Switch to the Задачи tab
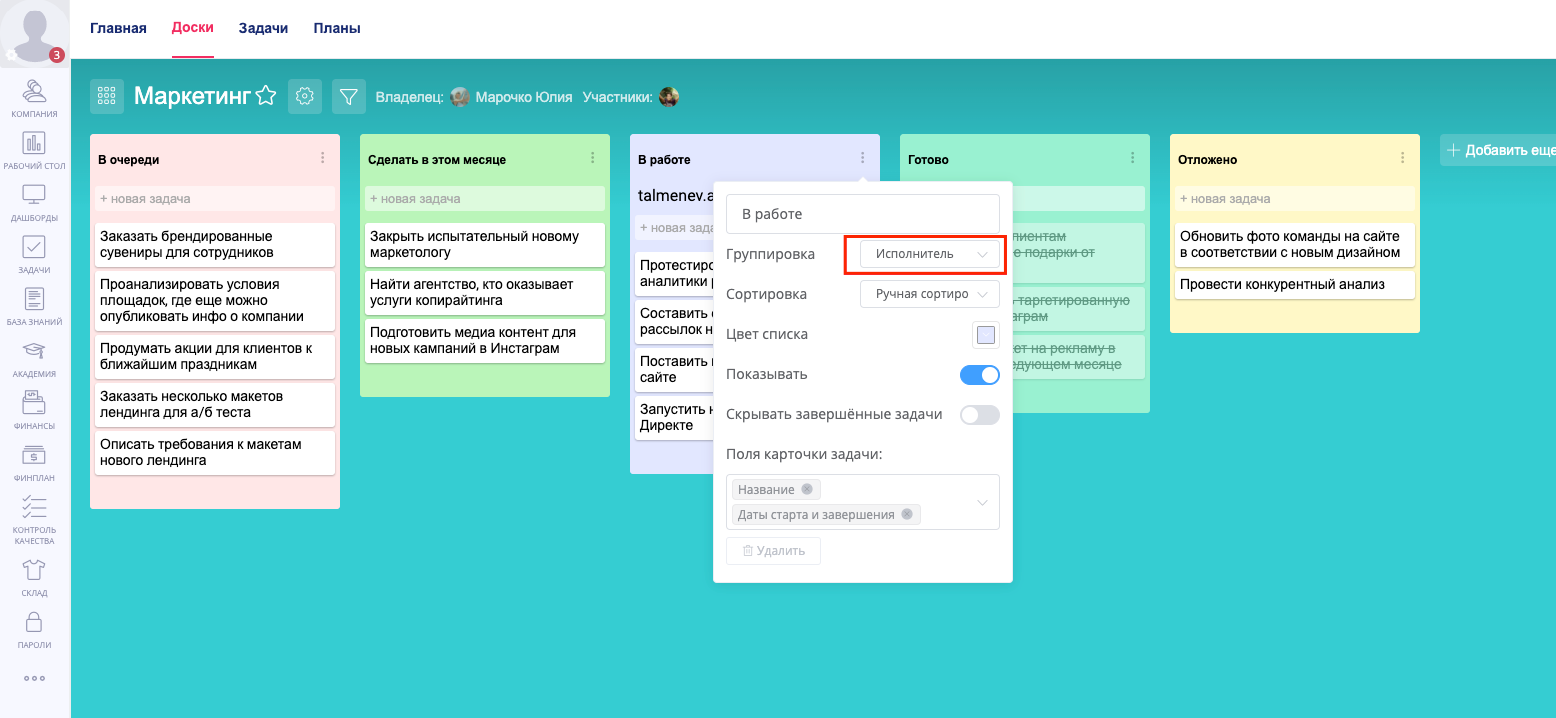Screen dimensions: 1556x718 click(263, 28)
